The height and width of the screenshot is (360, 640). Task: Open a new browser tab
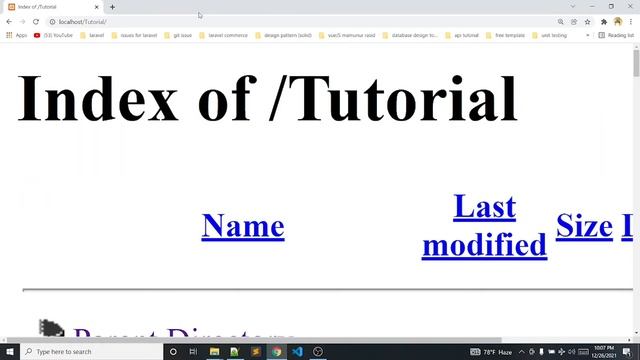(112, 7)
